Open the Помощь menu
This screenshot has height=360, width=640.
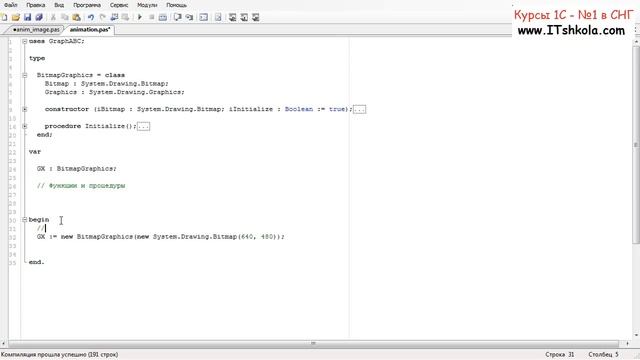[176, 5]
